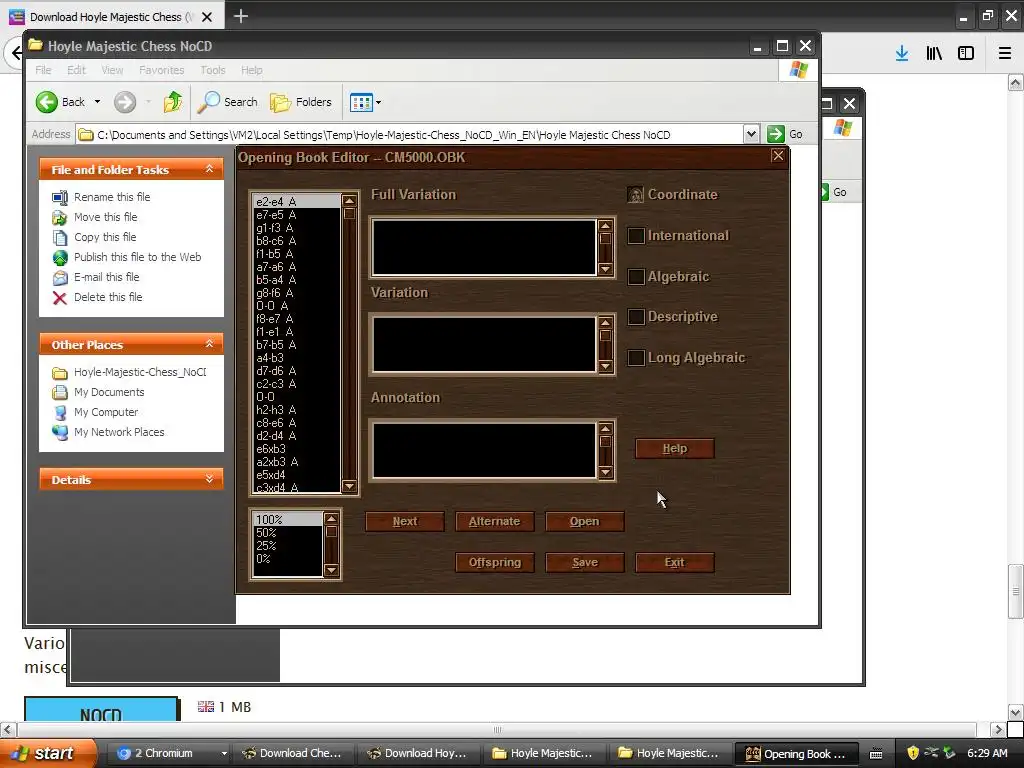
Task: Click Full Variation scroll up arrow
Action: pyautogui.click(x=605, y=226)
